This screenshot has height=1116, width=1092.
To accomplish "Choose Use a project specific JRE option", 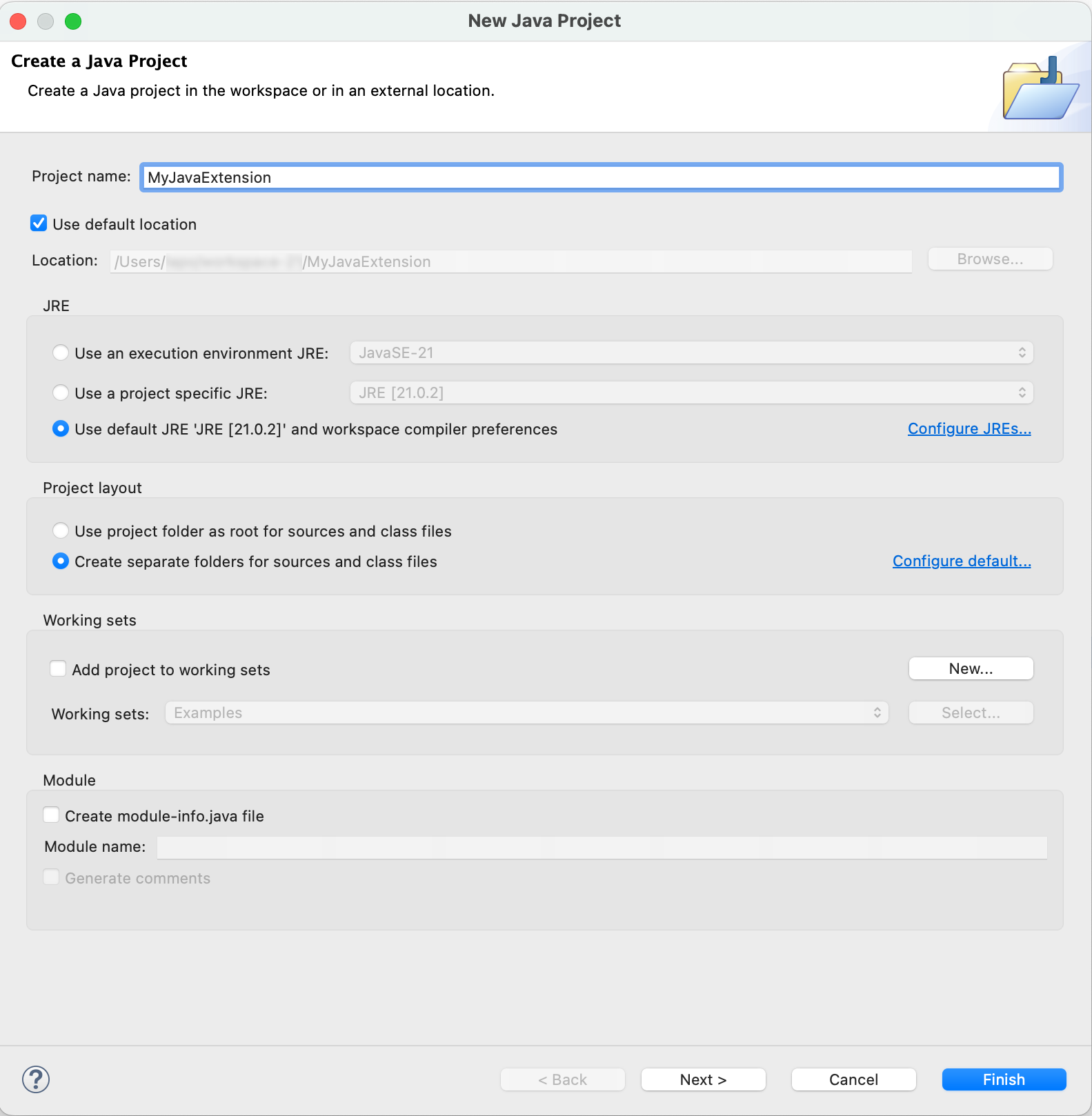I will pos(61,393).
